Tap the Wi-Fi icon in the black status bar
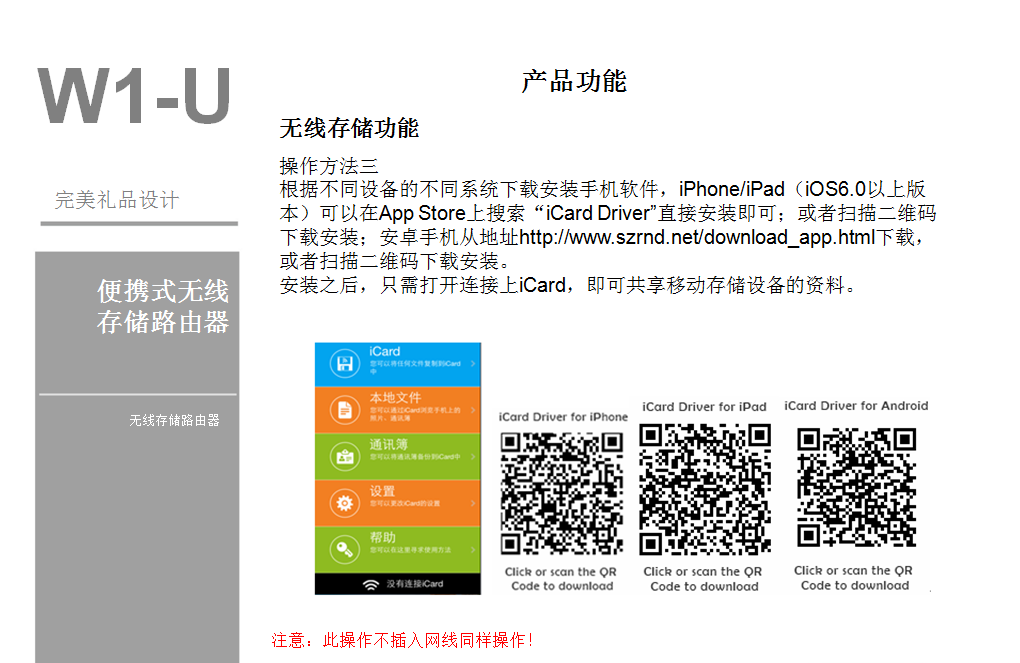This screenshot has width=1020, height=663. [x=371, y=584]
